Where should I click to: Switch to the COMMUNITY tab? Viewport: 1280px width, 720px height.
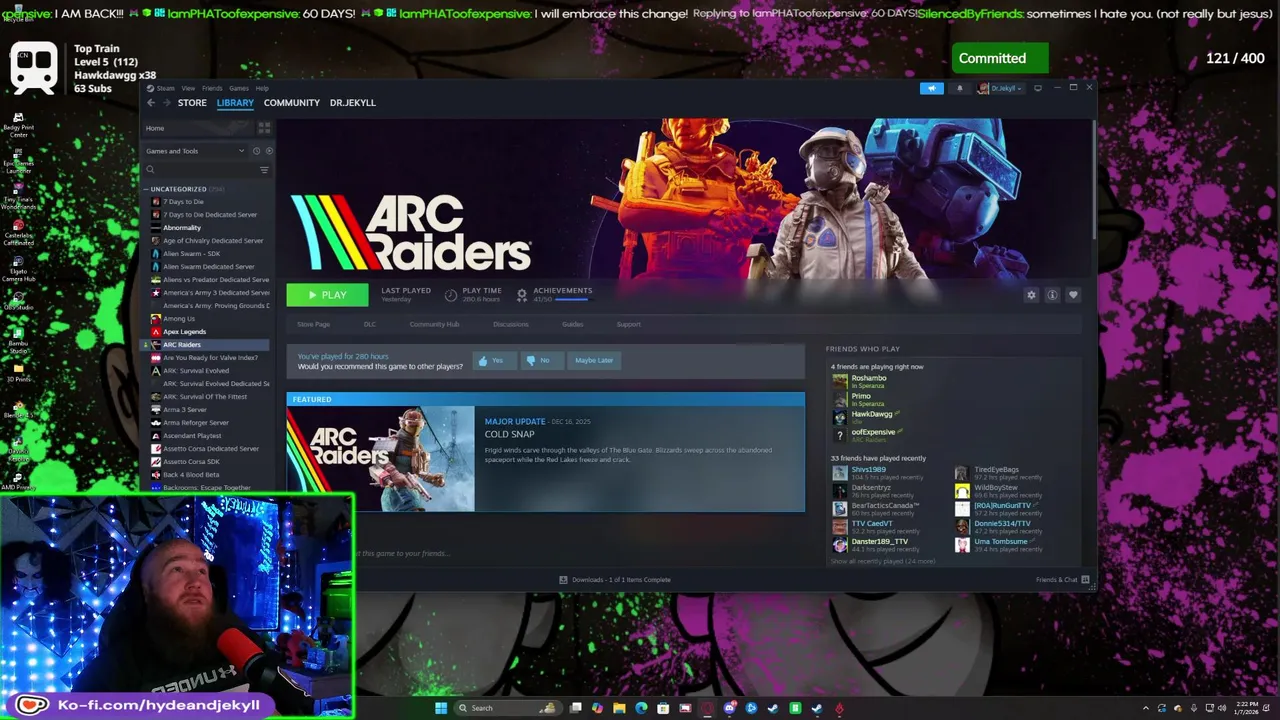tap(292, 103)
